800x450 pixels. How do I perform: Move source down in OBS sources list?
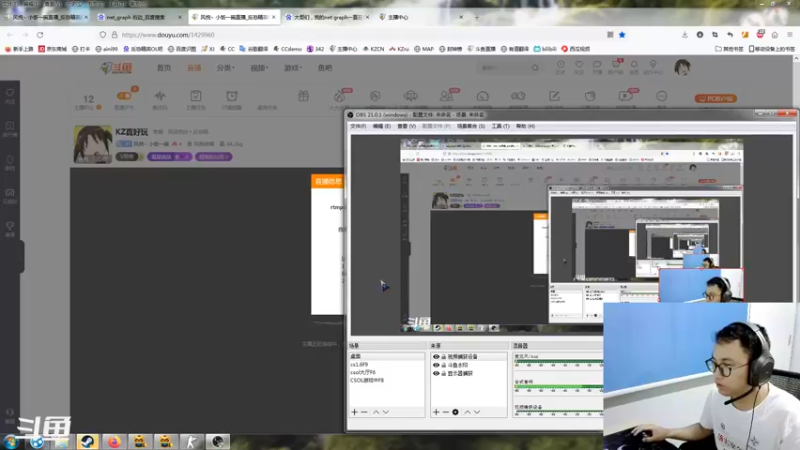(477, 412)
